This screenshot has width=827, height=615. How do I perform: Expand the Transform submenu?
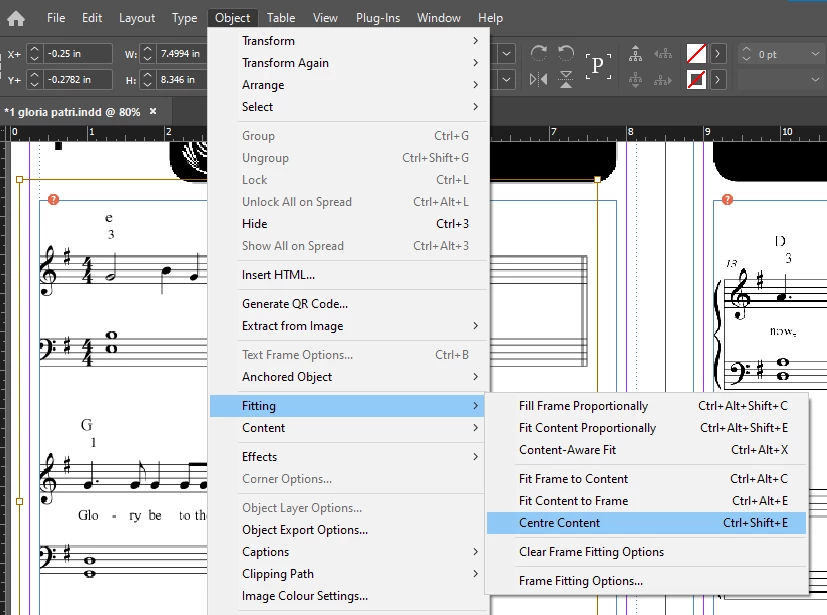[x=348, y=41]
